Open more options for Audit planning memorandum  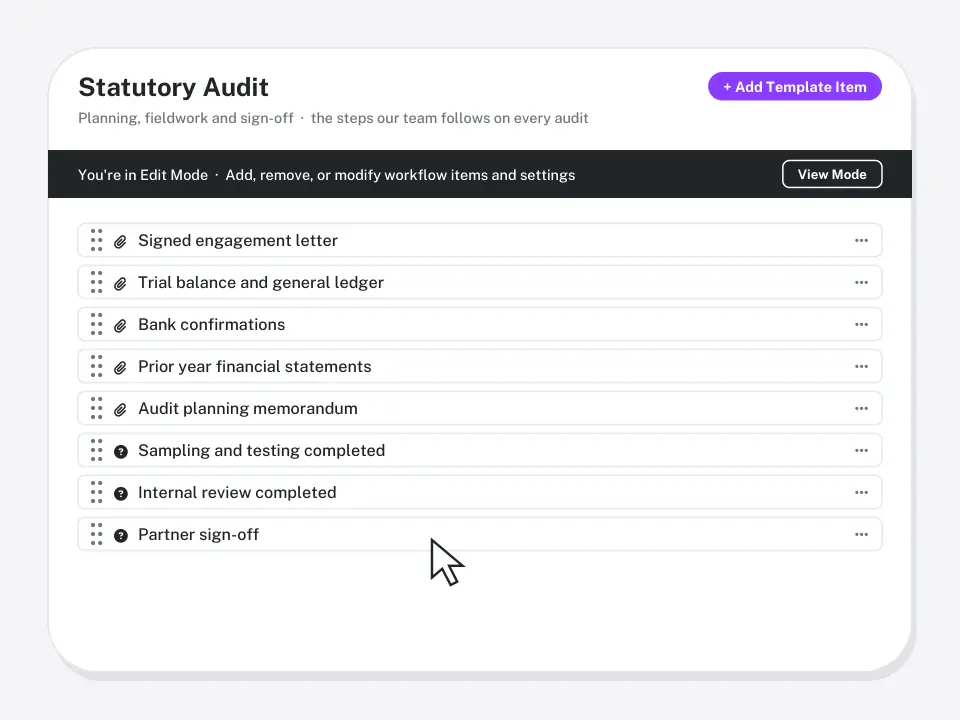click(861, 408)
